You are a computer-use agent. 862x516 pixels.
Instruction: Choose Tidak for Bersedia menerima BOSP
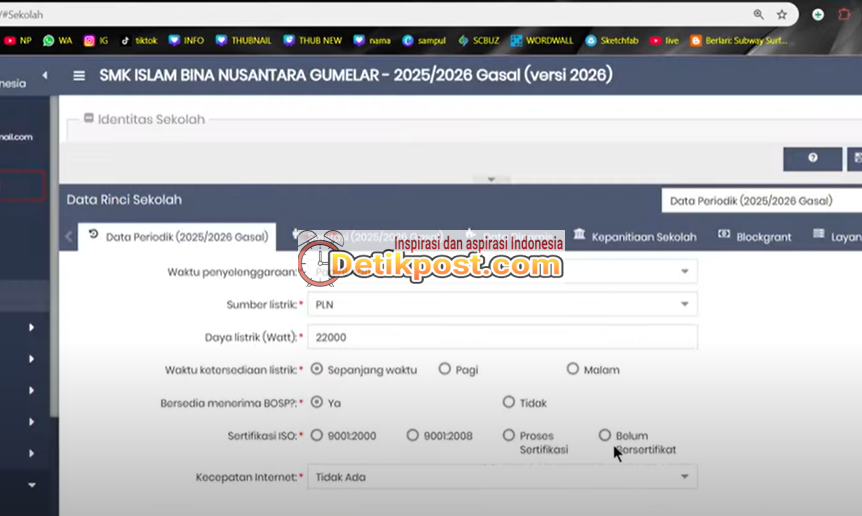[x=509, y=402]
